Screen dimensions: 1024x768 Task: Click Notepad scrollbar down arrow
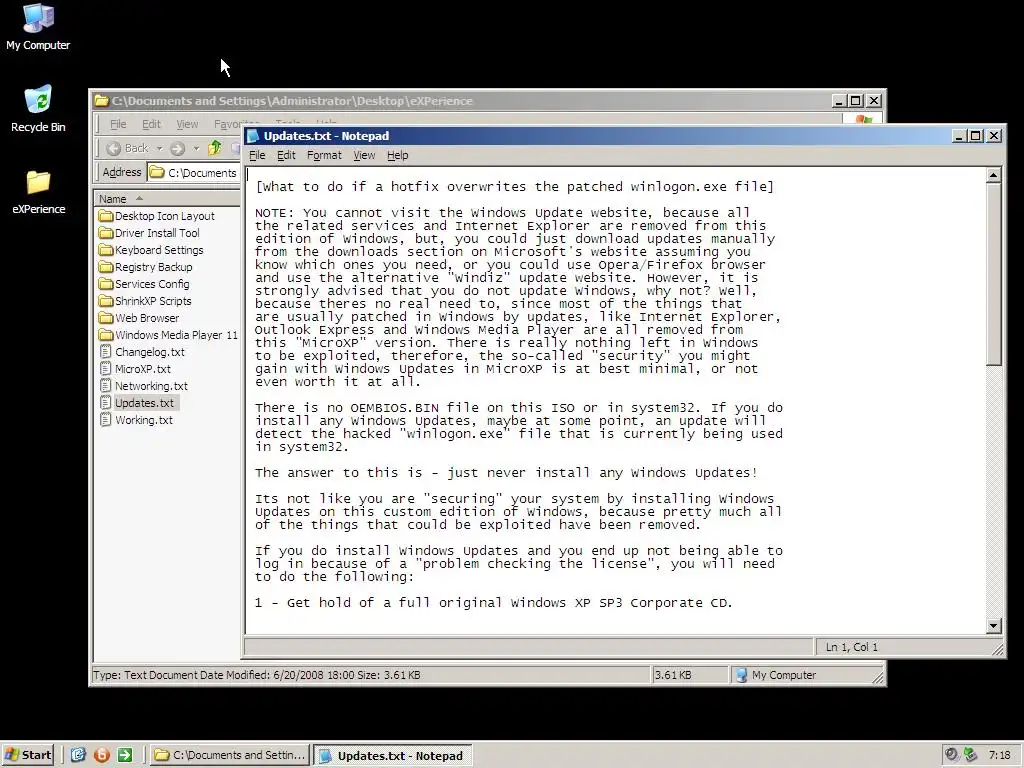coord(993,626)
